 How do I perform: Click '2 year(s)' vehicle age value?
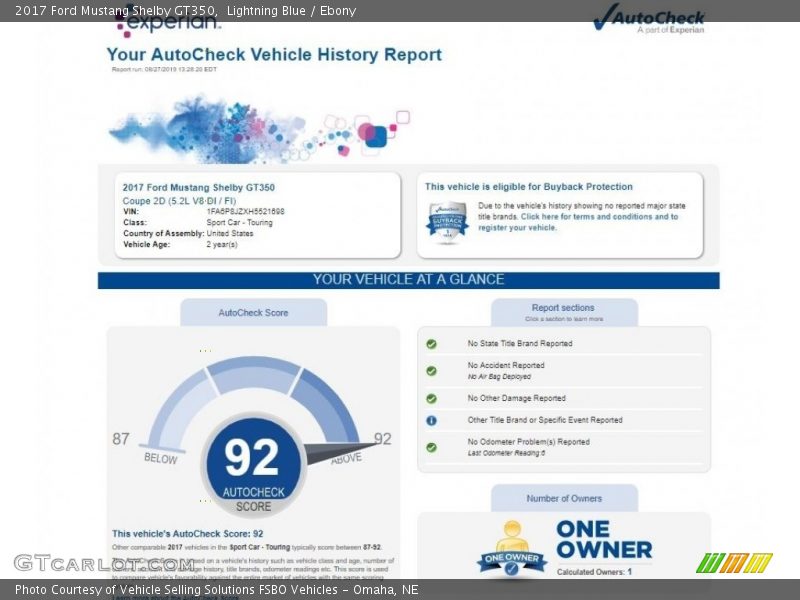click(x=222, y=244)
